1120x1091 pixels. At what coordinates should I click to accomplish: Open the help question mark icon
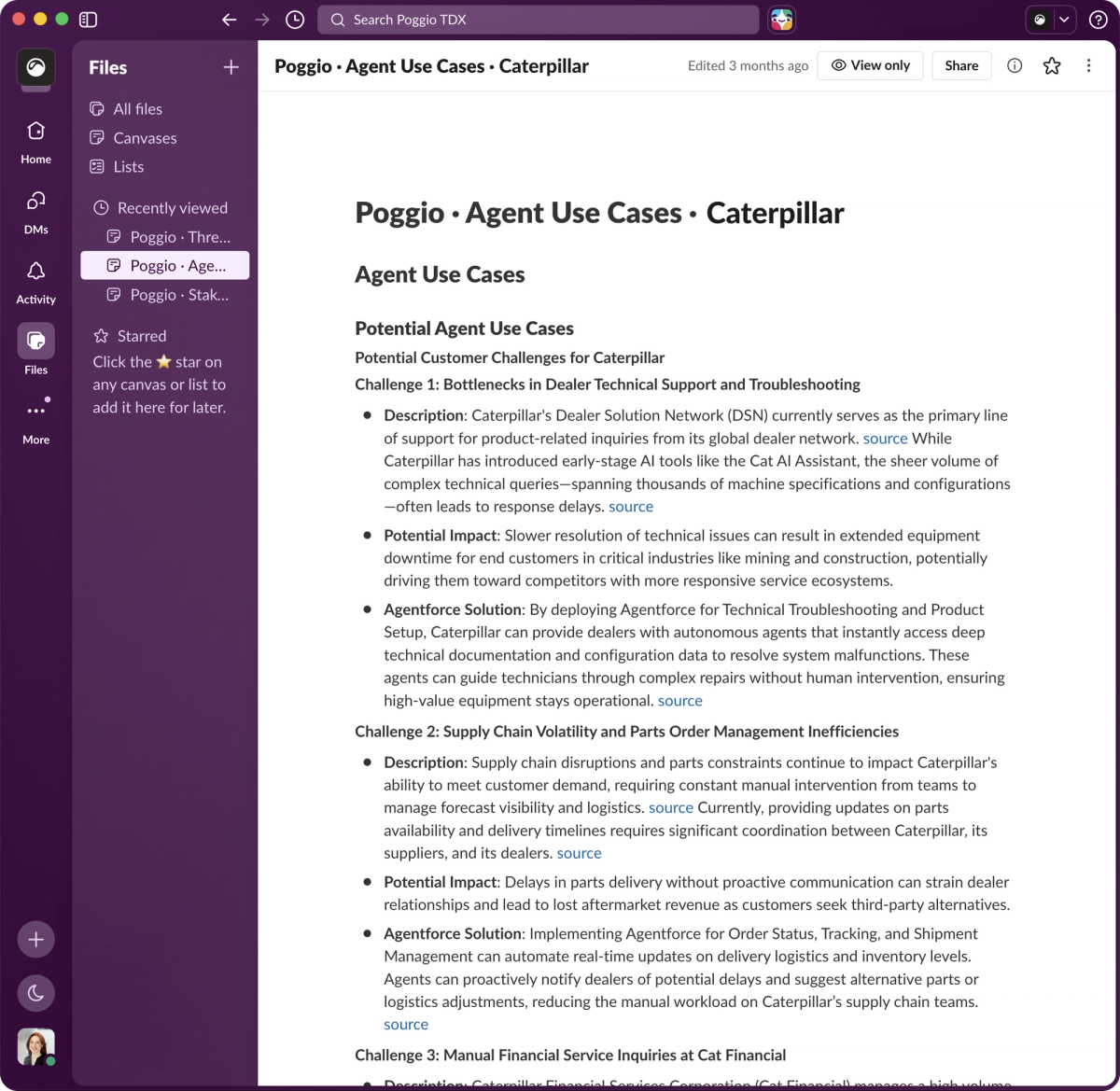[1099, 20]
